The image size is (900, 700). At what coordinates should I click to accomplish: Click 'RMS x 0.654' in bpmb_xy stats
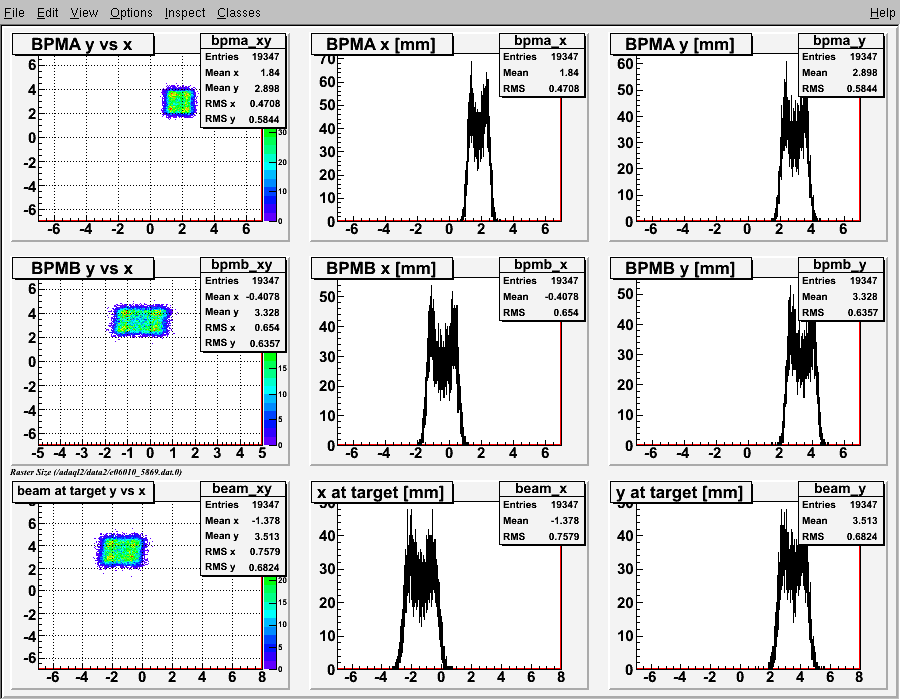(242, 328)
